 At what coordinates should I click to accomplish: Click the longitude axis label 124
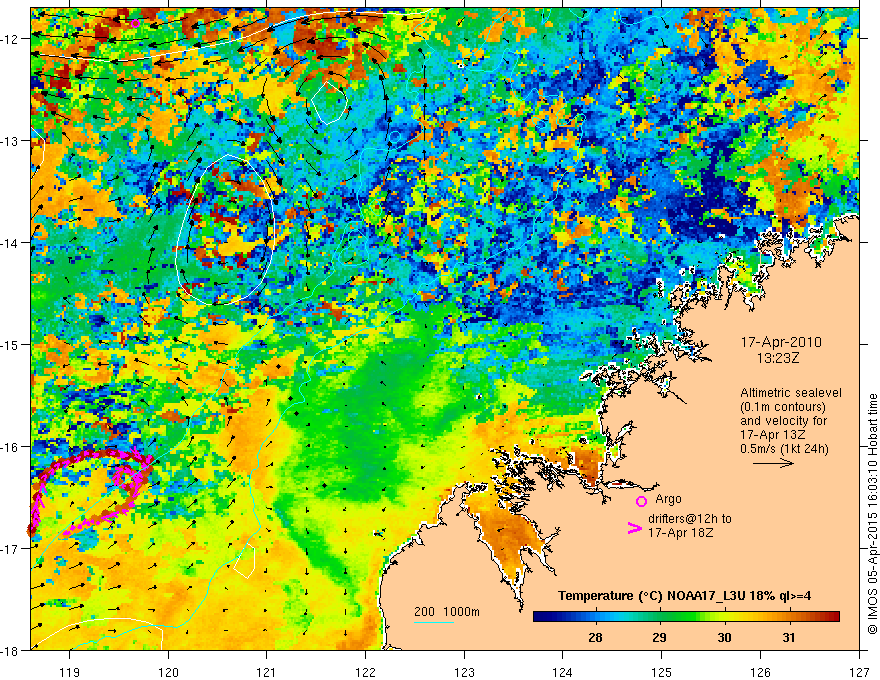coord(563,672)
